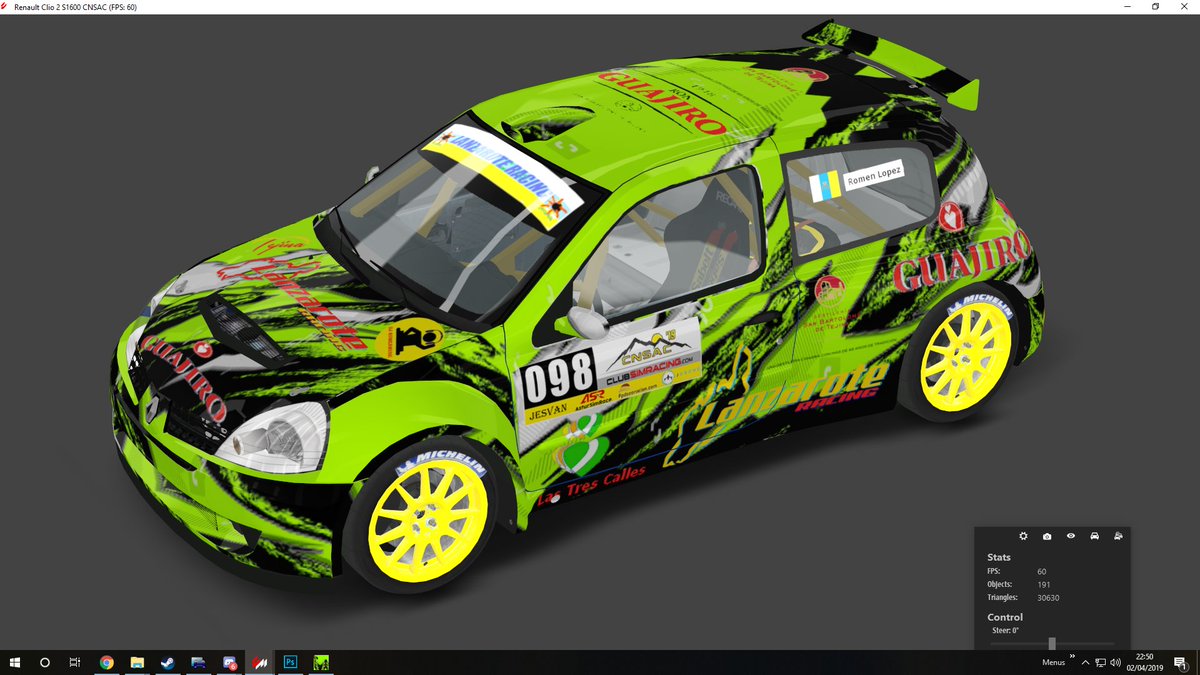Open the blue car app on taskbar

pos(199,662)
